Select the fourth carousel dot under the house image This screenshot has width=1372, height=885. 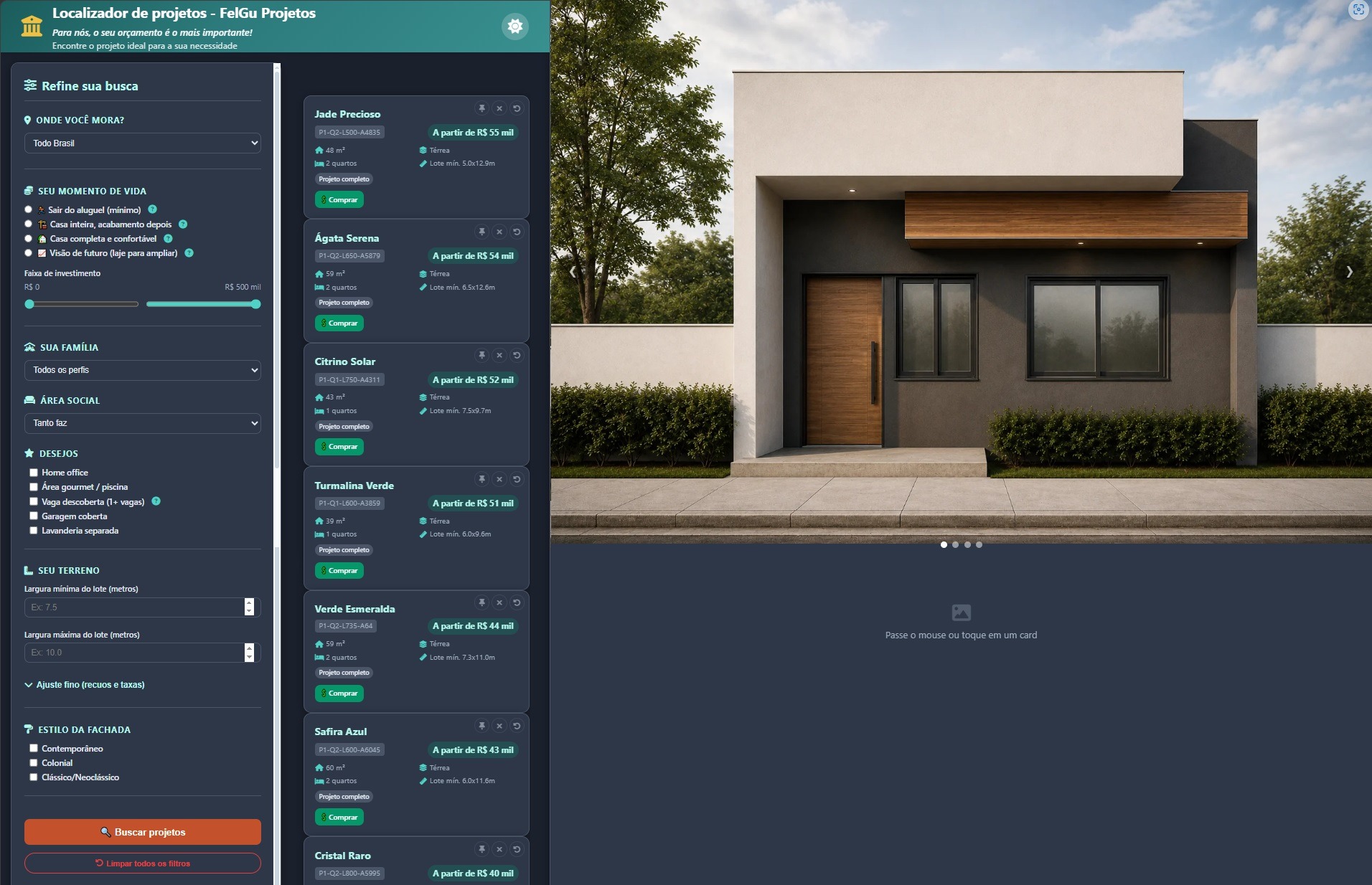pyautogui.click(x=979, y=544)
